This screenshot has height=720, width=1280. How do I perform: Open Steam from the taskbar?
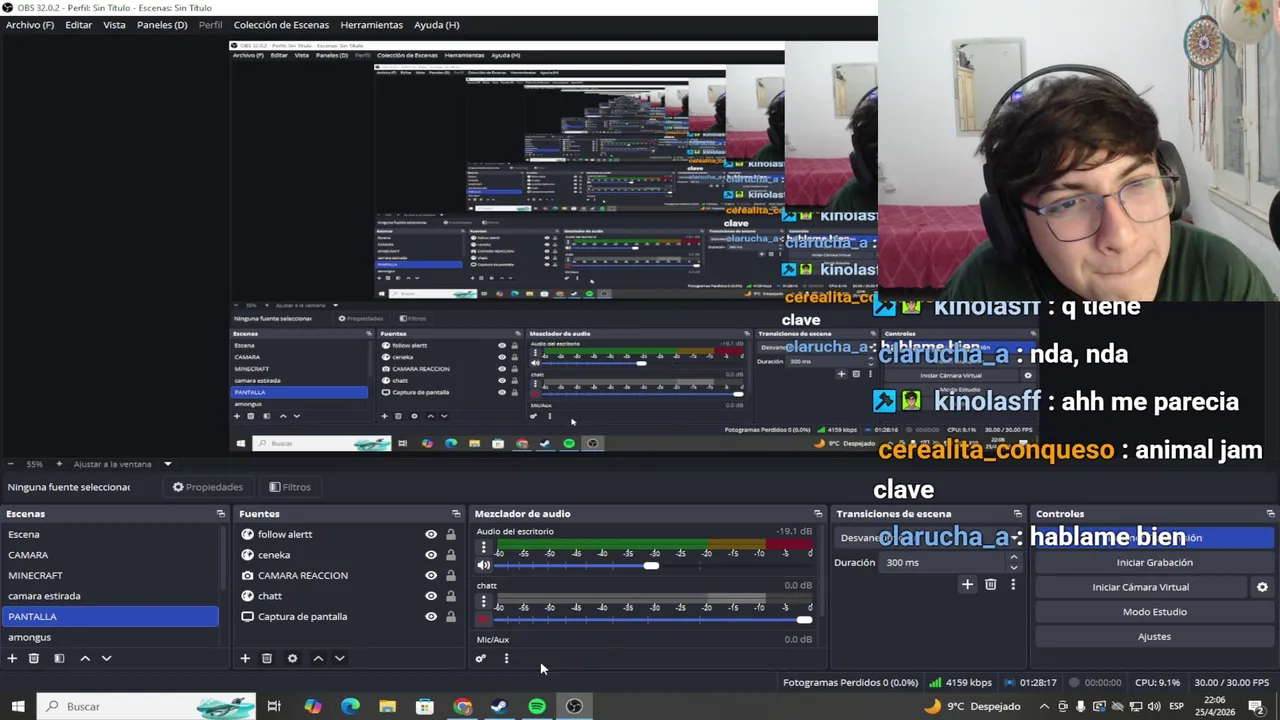coord(499,706)
